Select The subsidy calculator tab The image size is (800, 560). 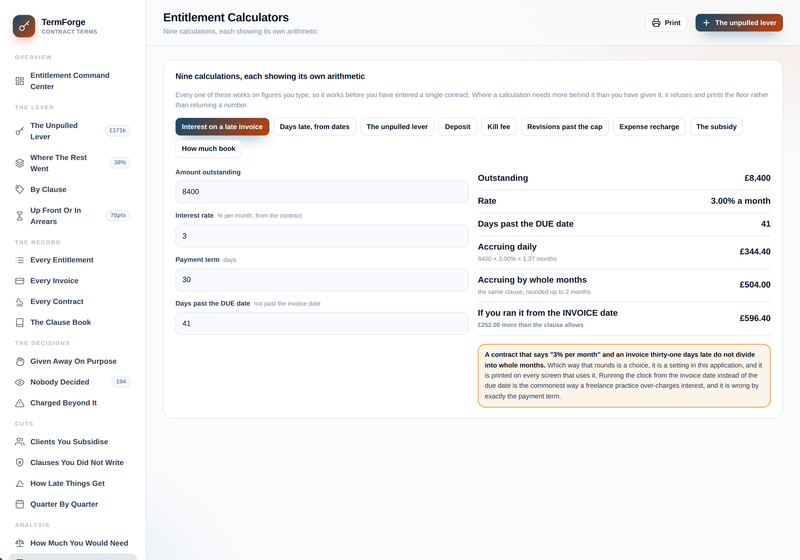716,126
